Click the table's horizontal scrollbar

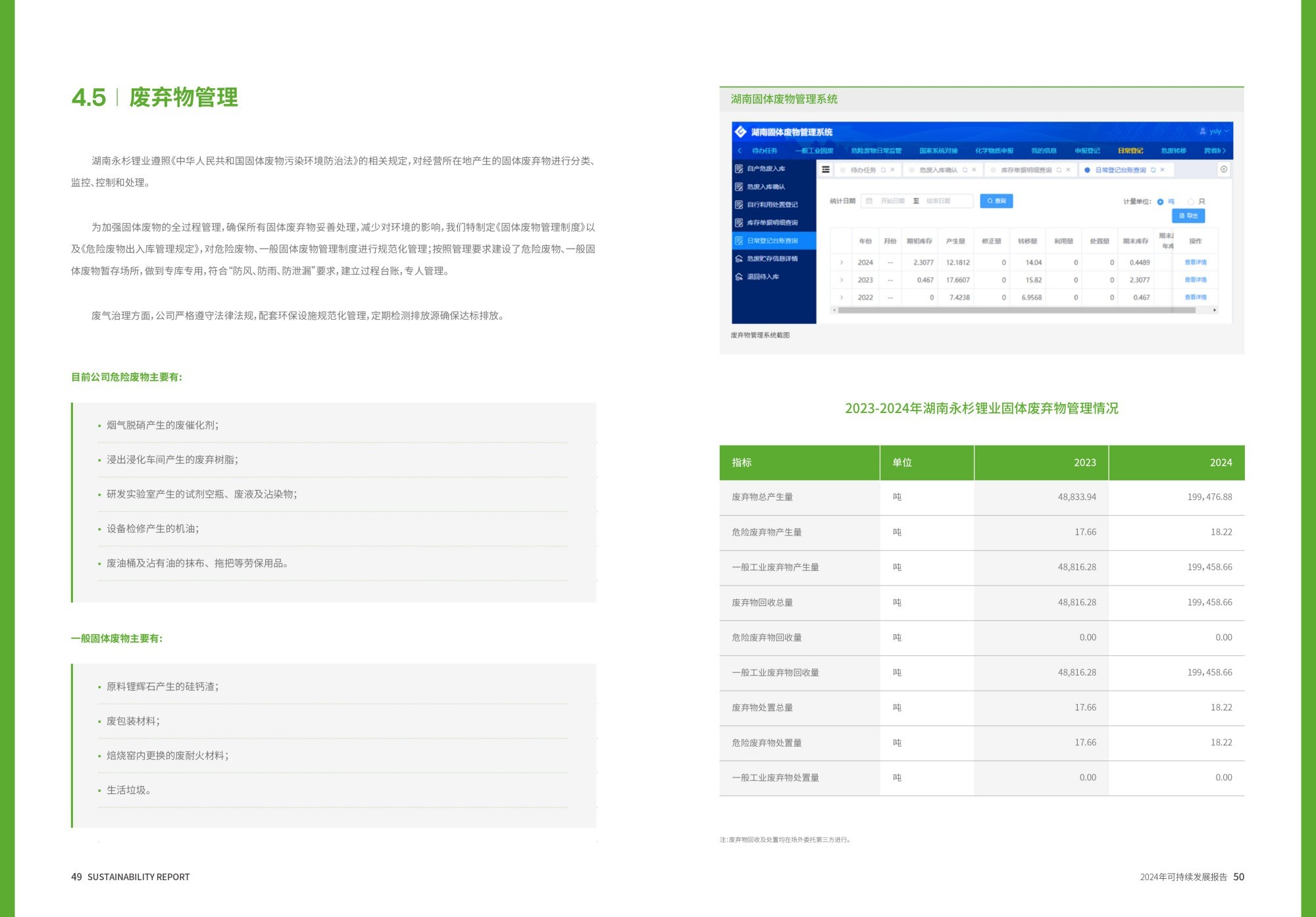[x=1017, y=310]
